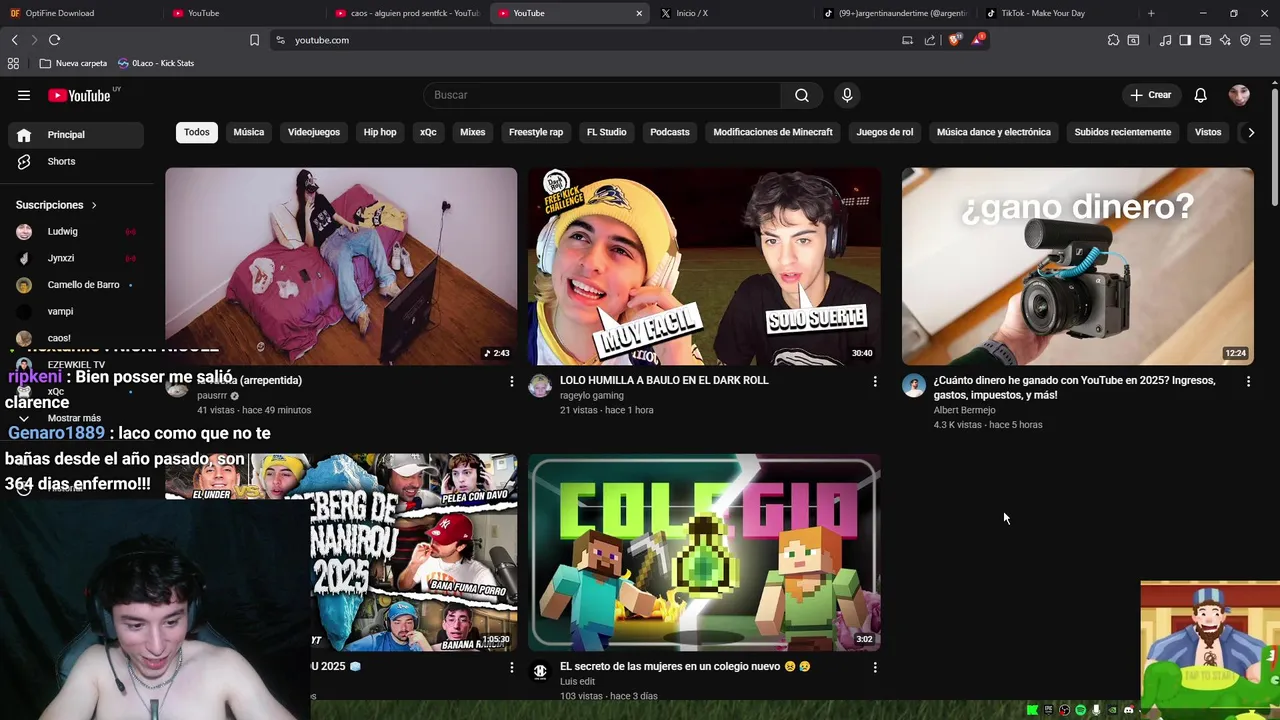Show more category chips with arrow

[x=1251, y=132]
